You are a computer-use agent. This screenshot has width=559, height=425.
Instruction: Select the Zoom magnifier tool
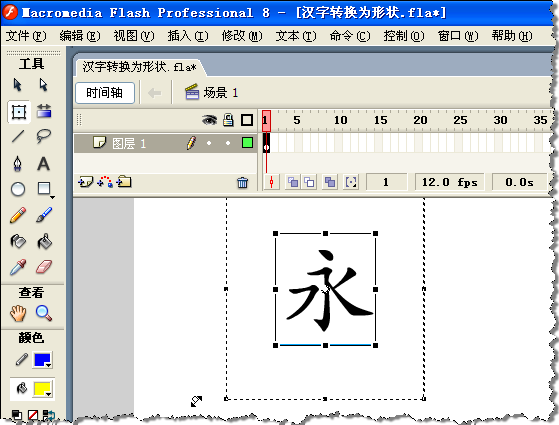[44, 313]
